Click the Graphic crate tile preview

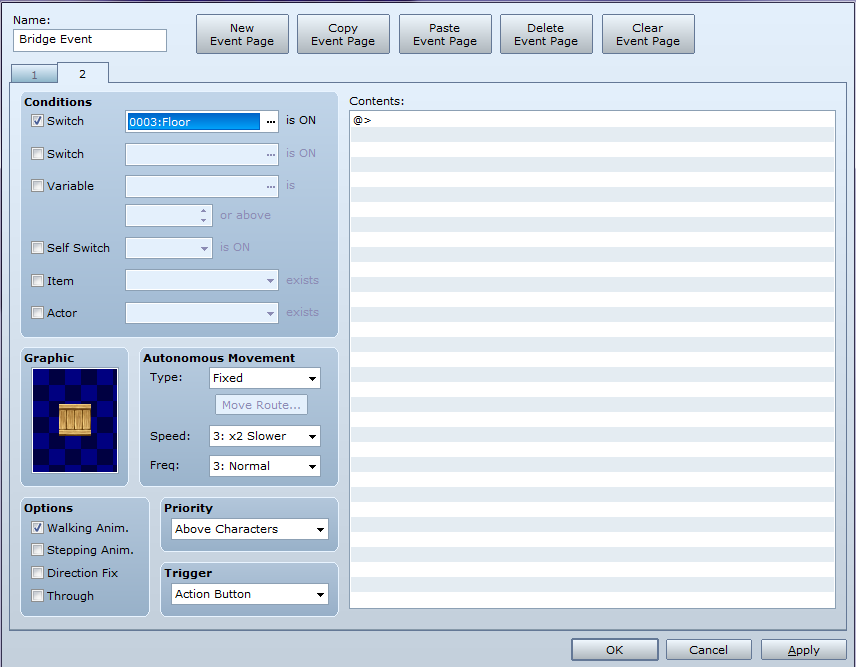click(x=75, y=420)
